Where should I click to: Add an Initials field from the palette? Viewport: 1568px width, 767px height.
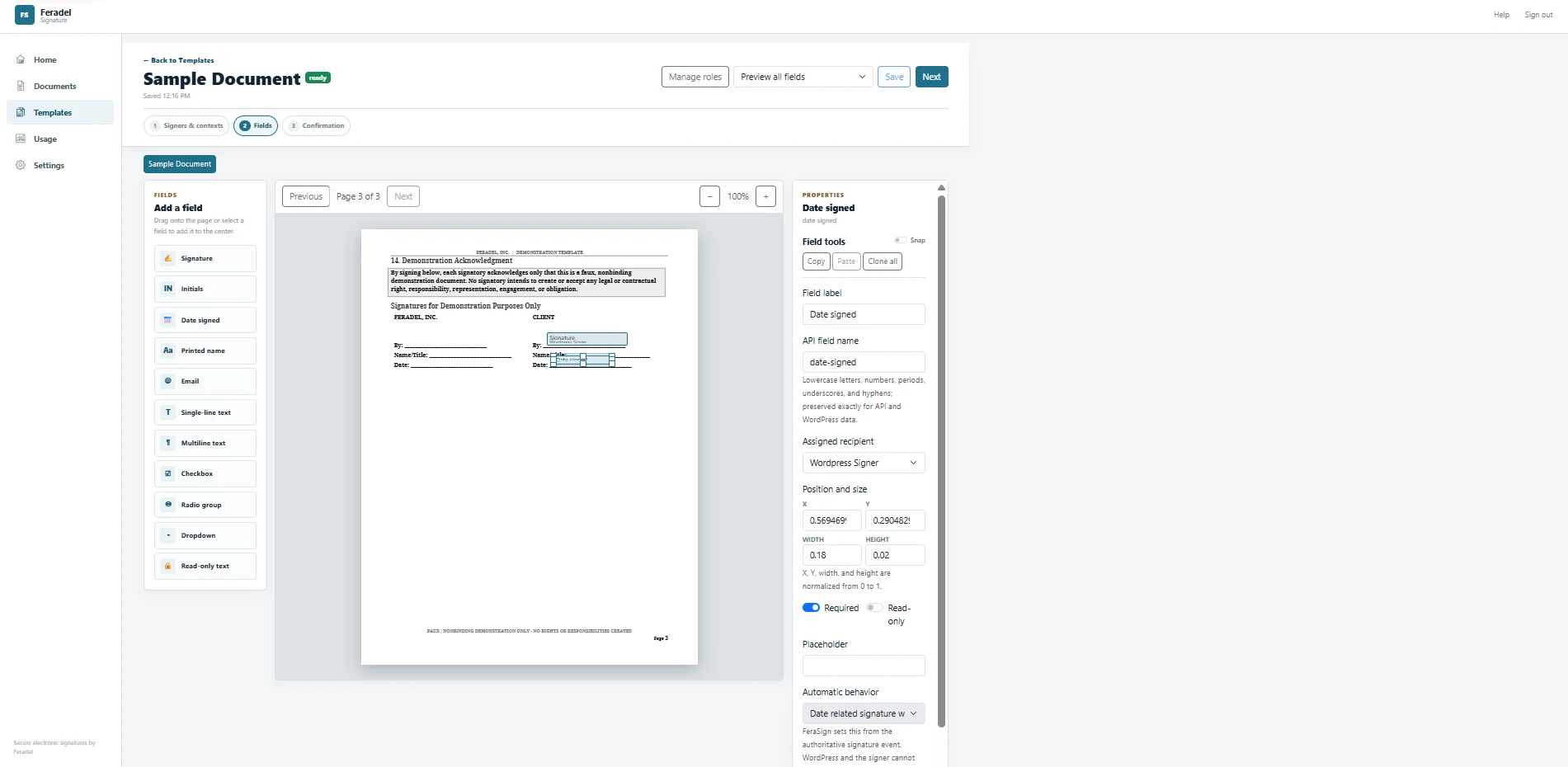[x=205, y=289]
